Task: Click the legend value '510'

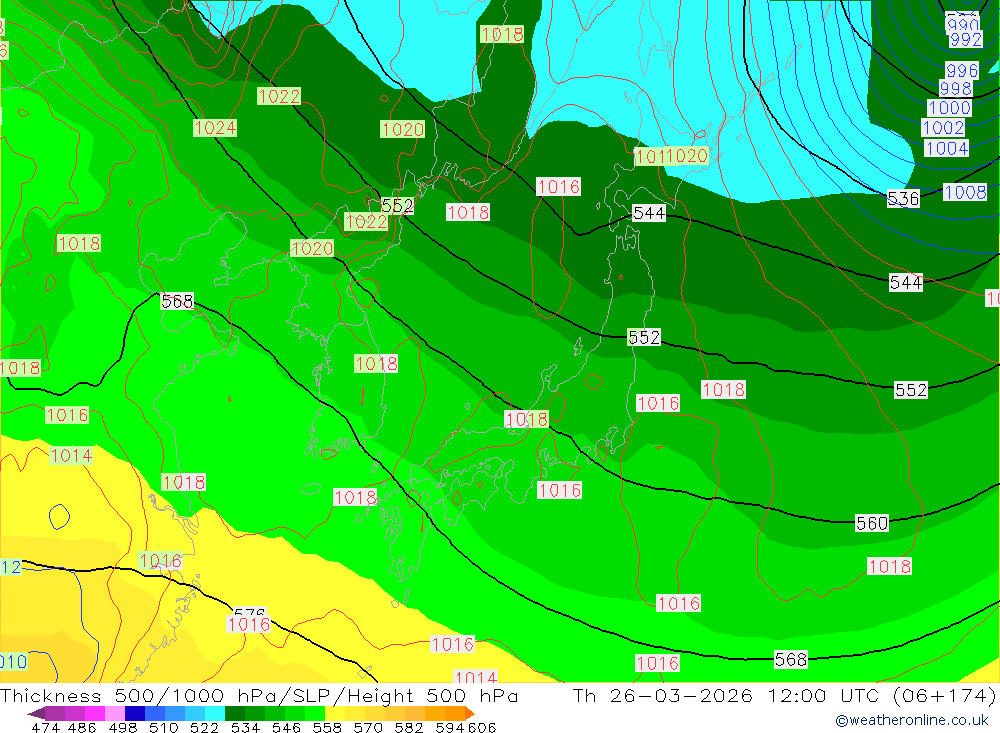Action: (x=163, y=727)
